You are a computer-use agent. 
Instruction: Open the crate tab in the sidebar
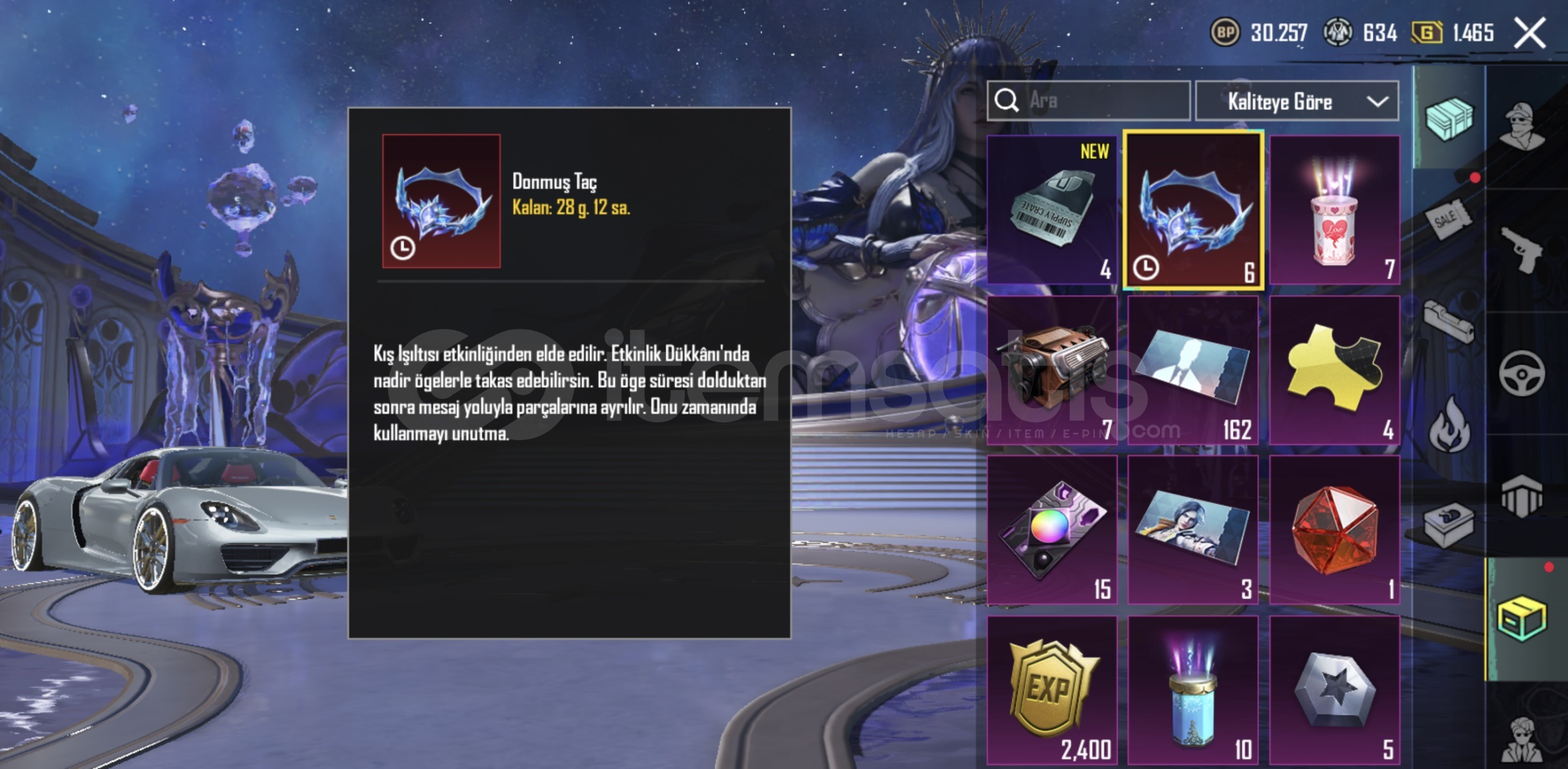tap(1449, 118)
